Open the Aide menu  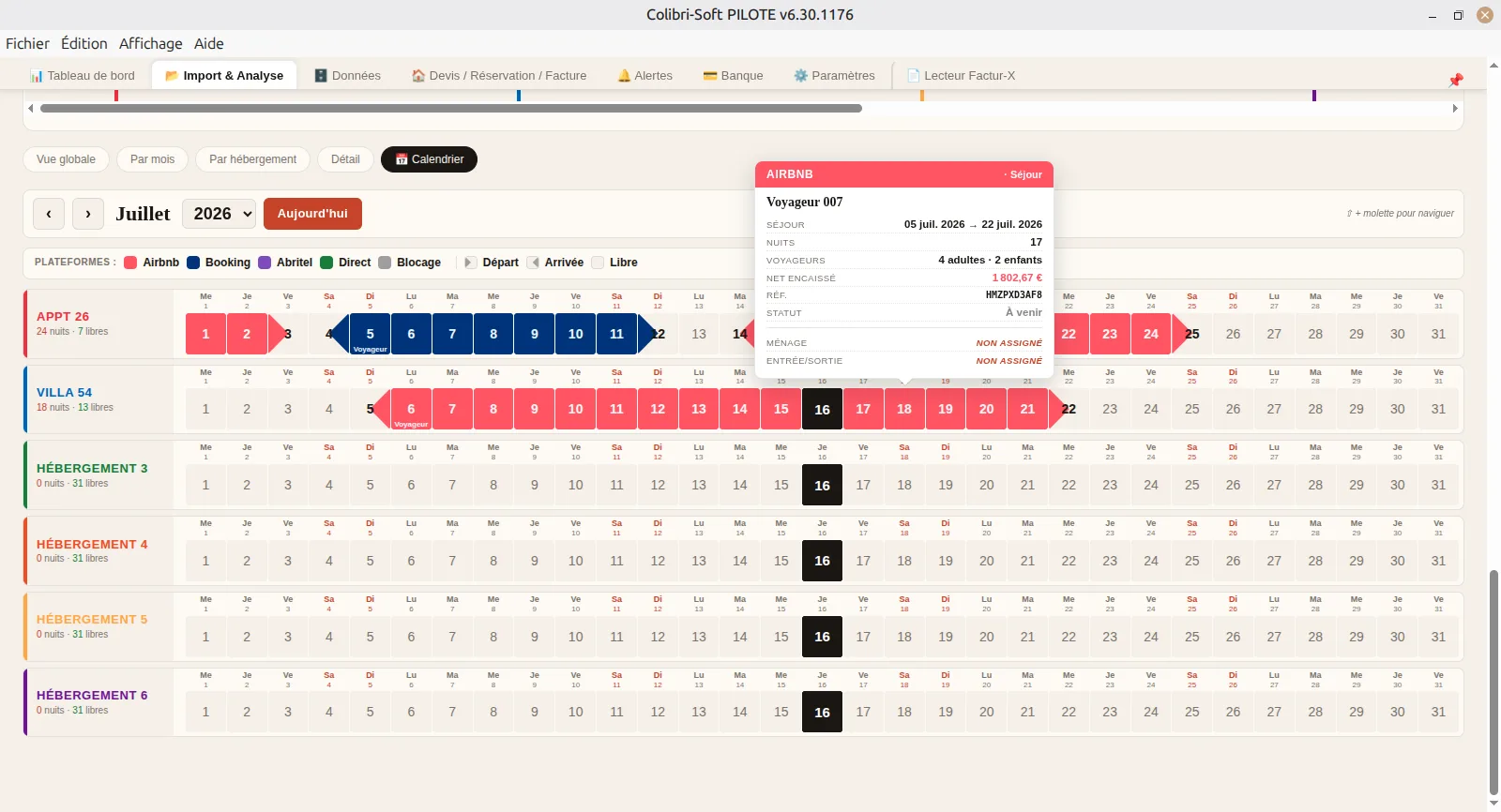(x=209, y=43)
